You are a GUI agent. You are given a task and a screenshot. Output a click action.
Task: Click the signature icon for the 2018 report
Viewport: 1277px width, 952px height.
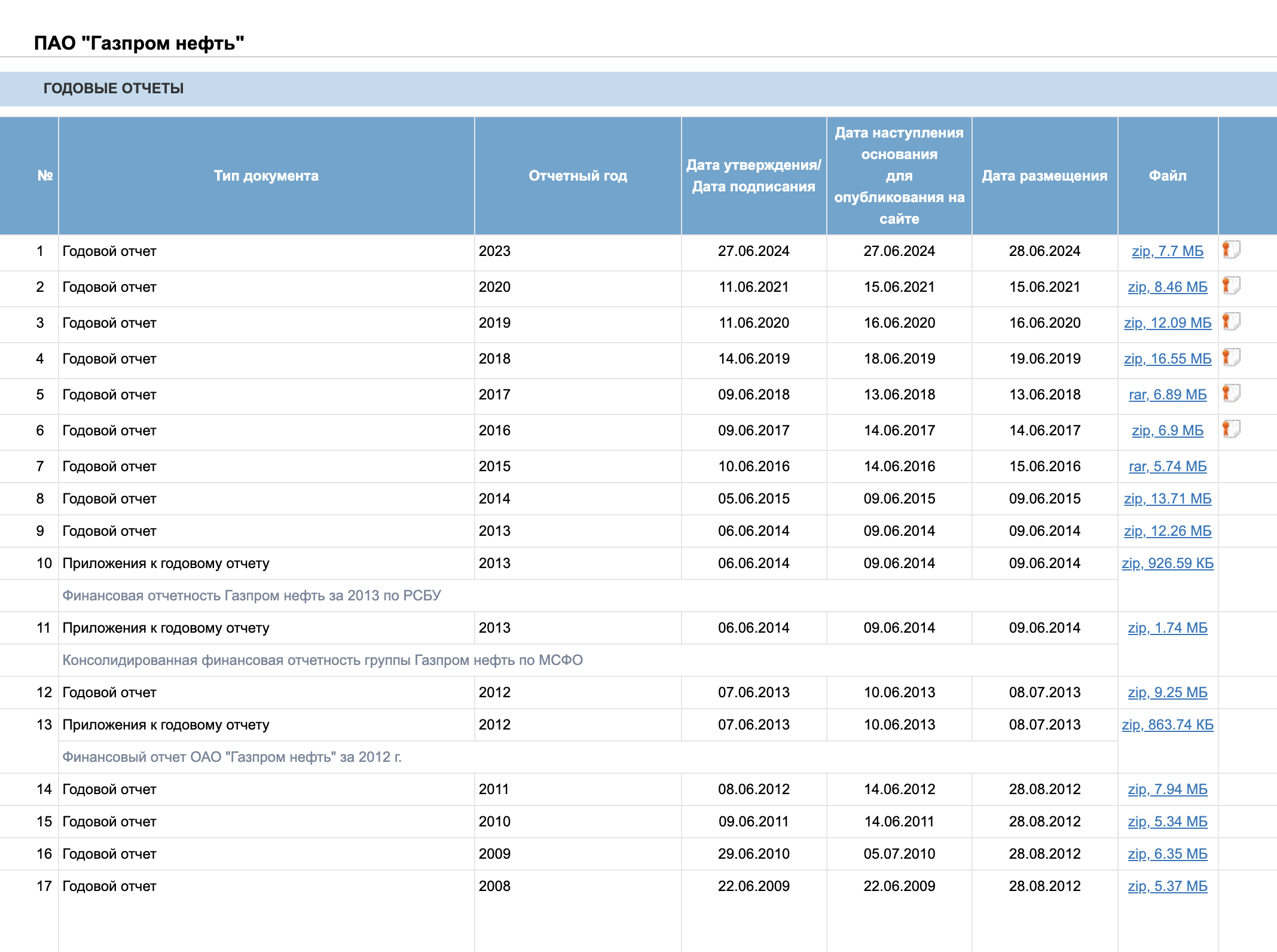click(1231, 358)
